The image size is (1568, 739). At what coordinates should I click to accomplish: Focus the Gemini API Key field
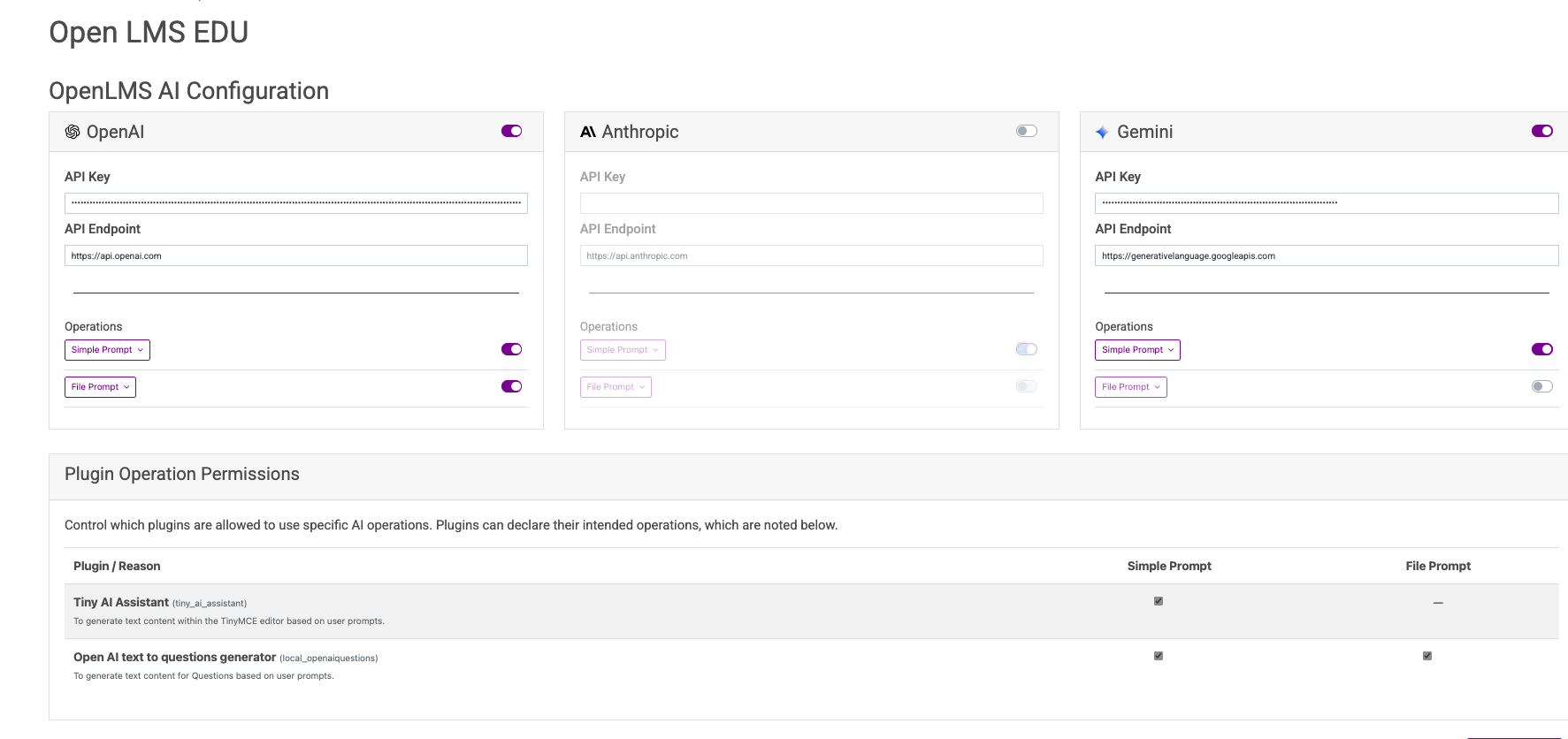pos(1327,203)
